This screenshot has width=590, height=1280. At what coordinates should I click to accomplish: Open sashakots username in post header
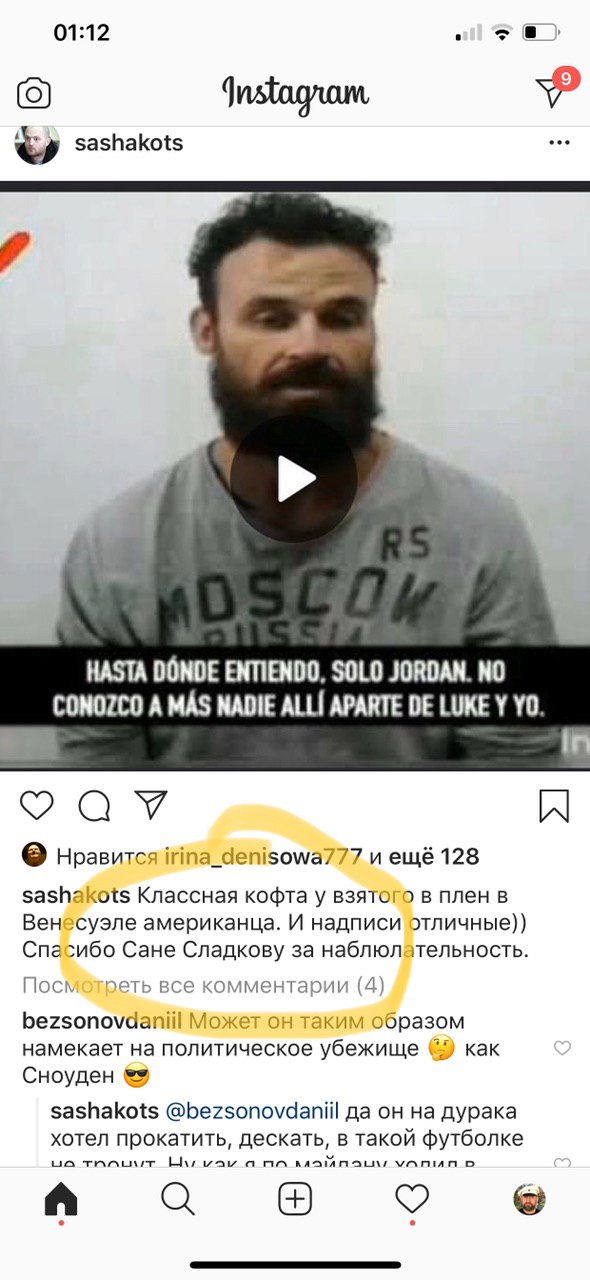[x=129, y=143]
